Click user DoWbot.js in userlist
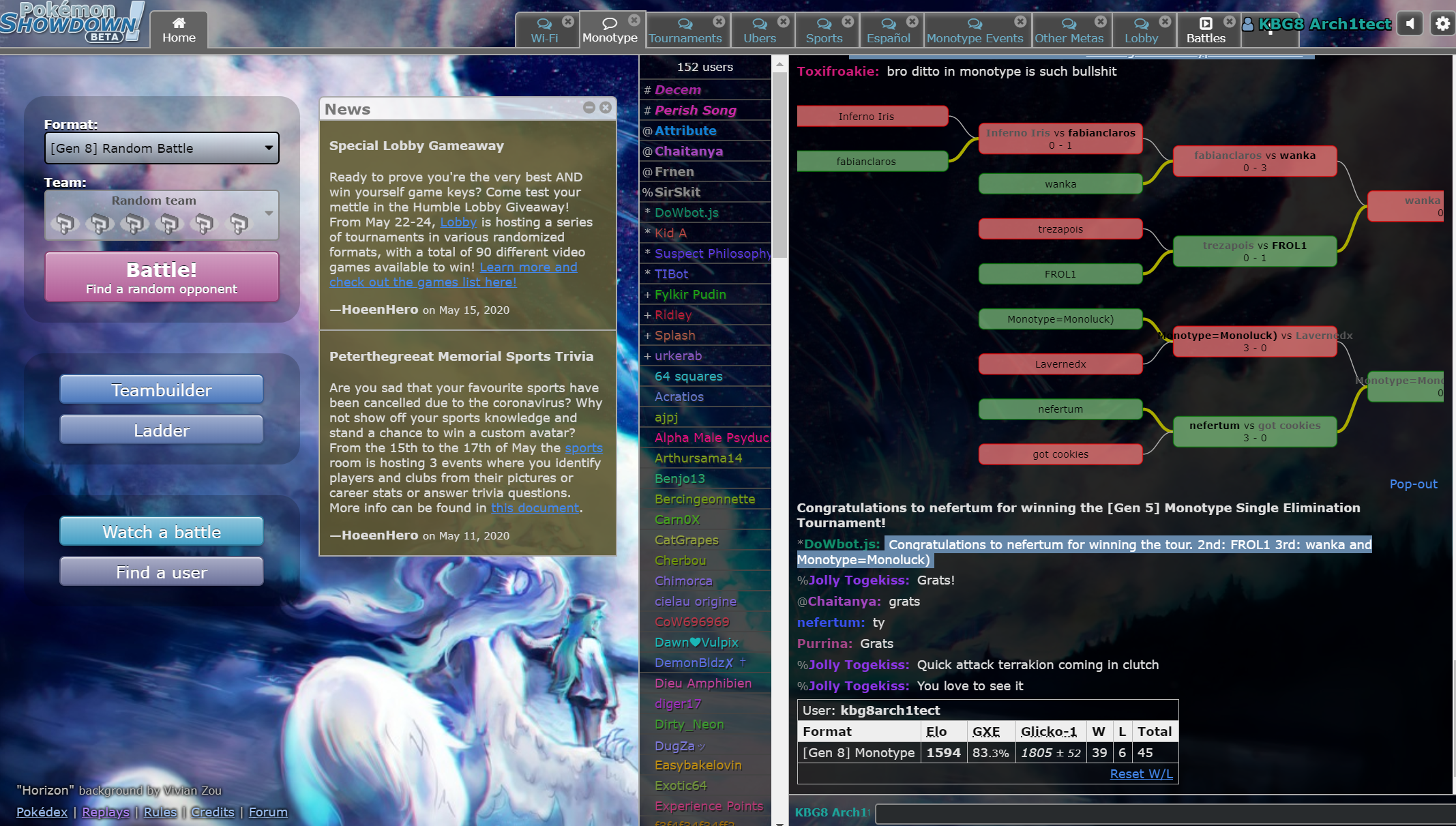1456x826 pixels. (x=705, y=212)
